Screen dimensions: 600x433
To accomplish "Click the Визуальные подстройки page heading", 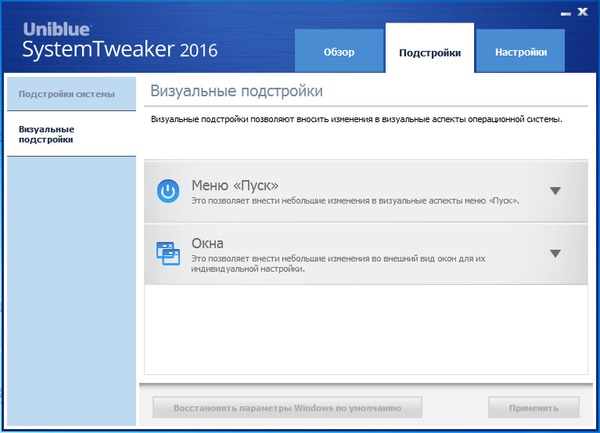I will tap(236, 92).
